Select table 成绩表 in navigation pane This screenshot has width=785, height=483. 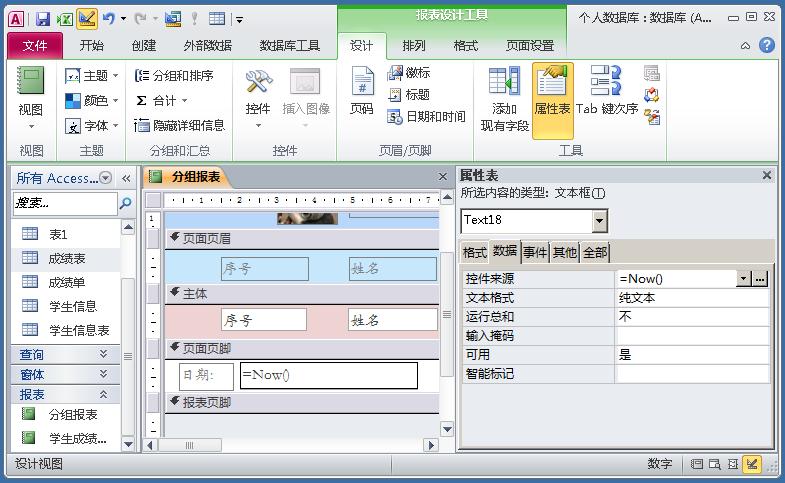click(x=66, y=258)
